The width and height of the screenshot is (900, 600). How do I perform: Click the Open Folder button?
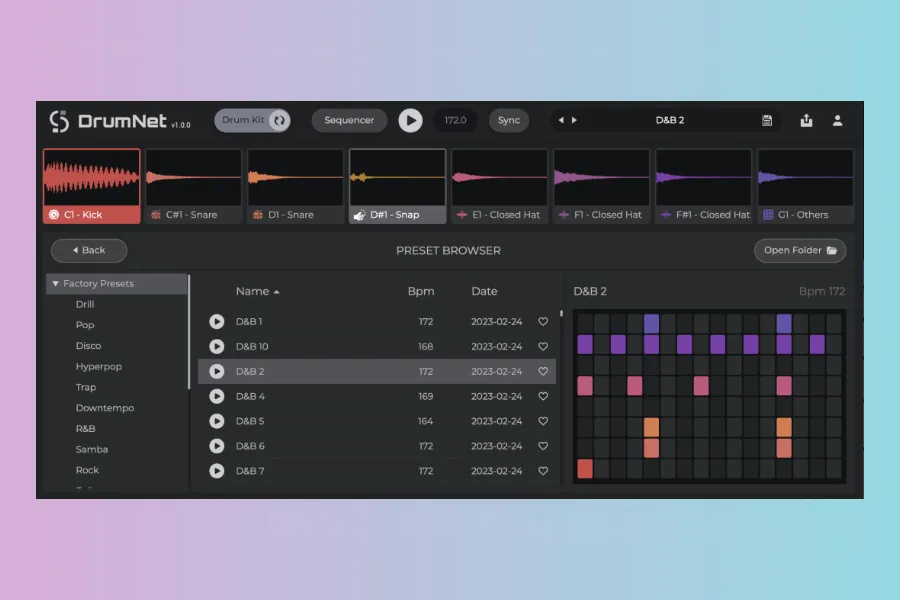tap(799, 250)
